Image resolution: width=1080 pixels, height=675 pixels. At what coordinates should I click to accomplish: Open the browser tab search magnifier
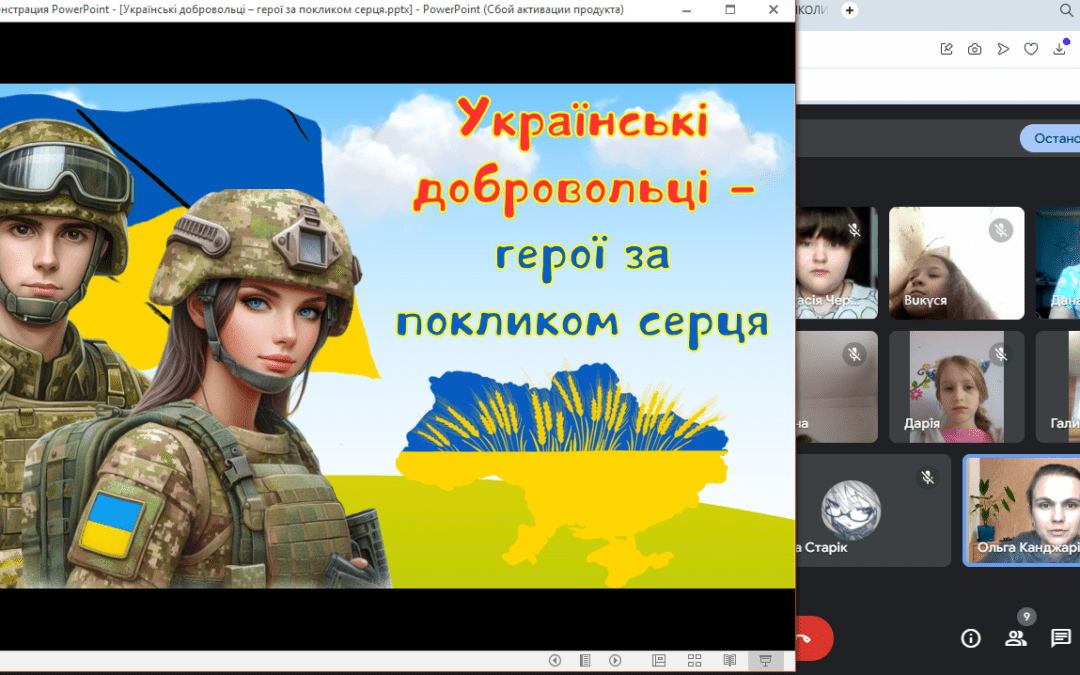click(1066, 10)
